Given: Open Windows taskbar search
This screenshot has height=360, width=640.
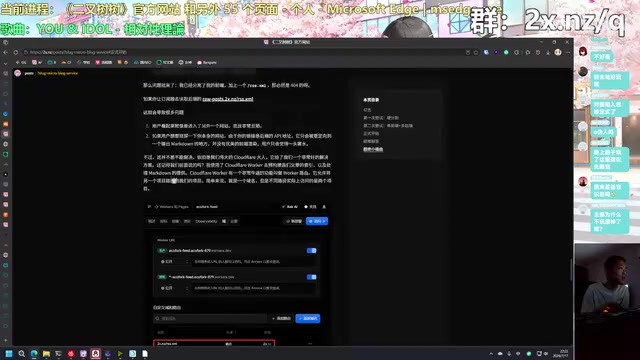Looking at the screenshot, I should [22, 353].
